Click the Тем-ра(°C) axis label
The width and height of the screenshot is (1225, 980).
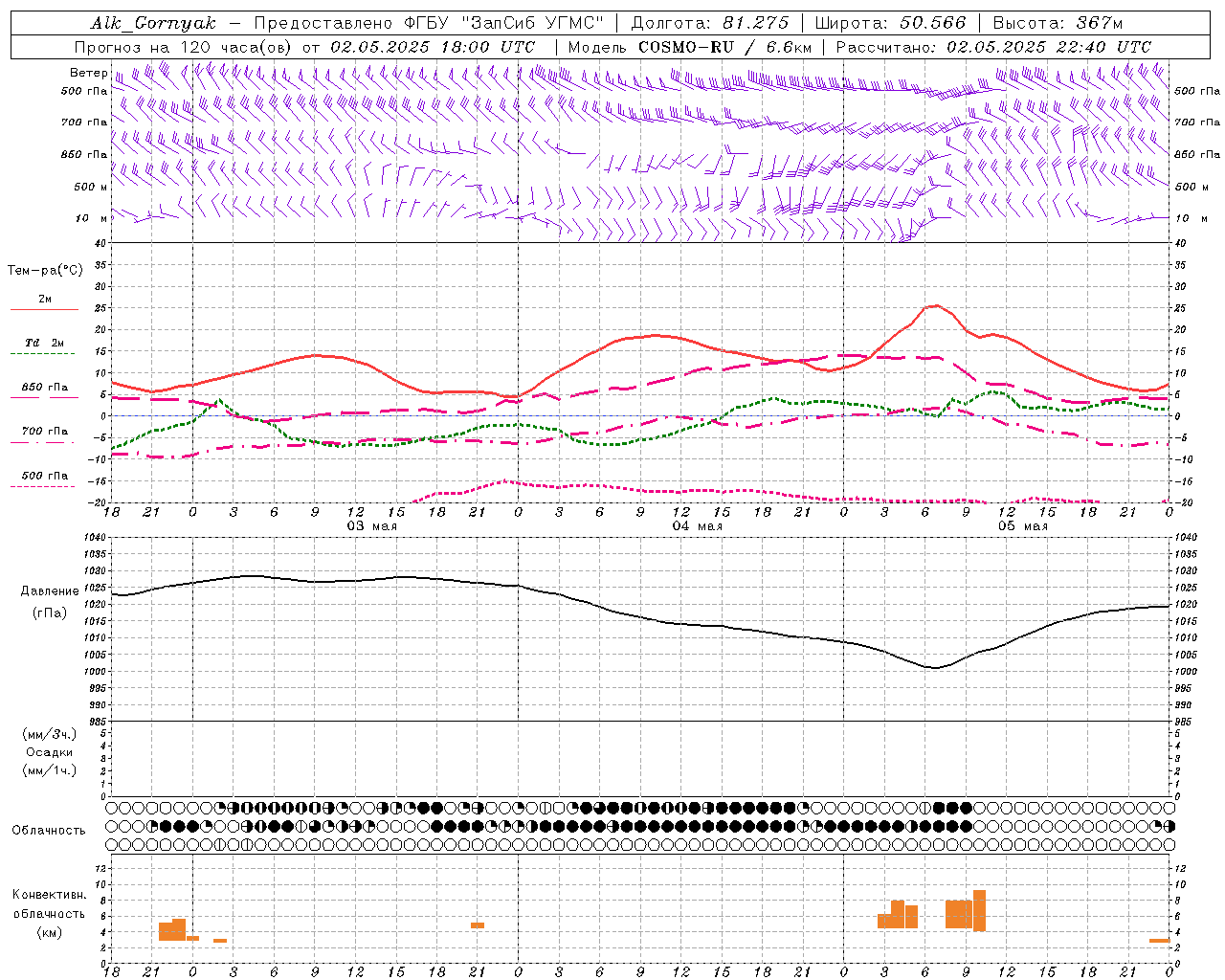click(45, 271)
